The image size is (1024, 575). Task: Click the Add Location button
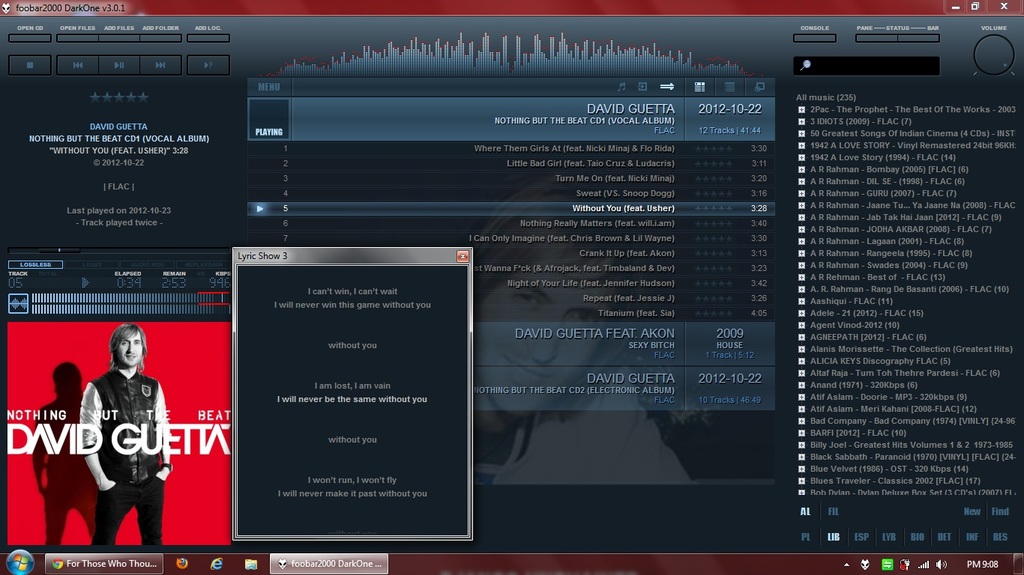pos(208,38)
